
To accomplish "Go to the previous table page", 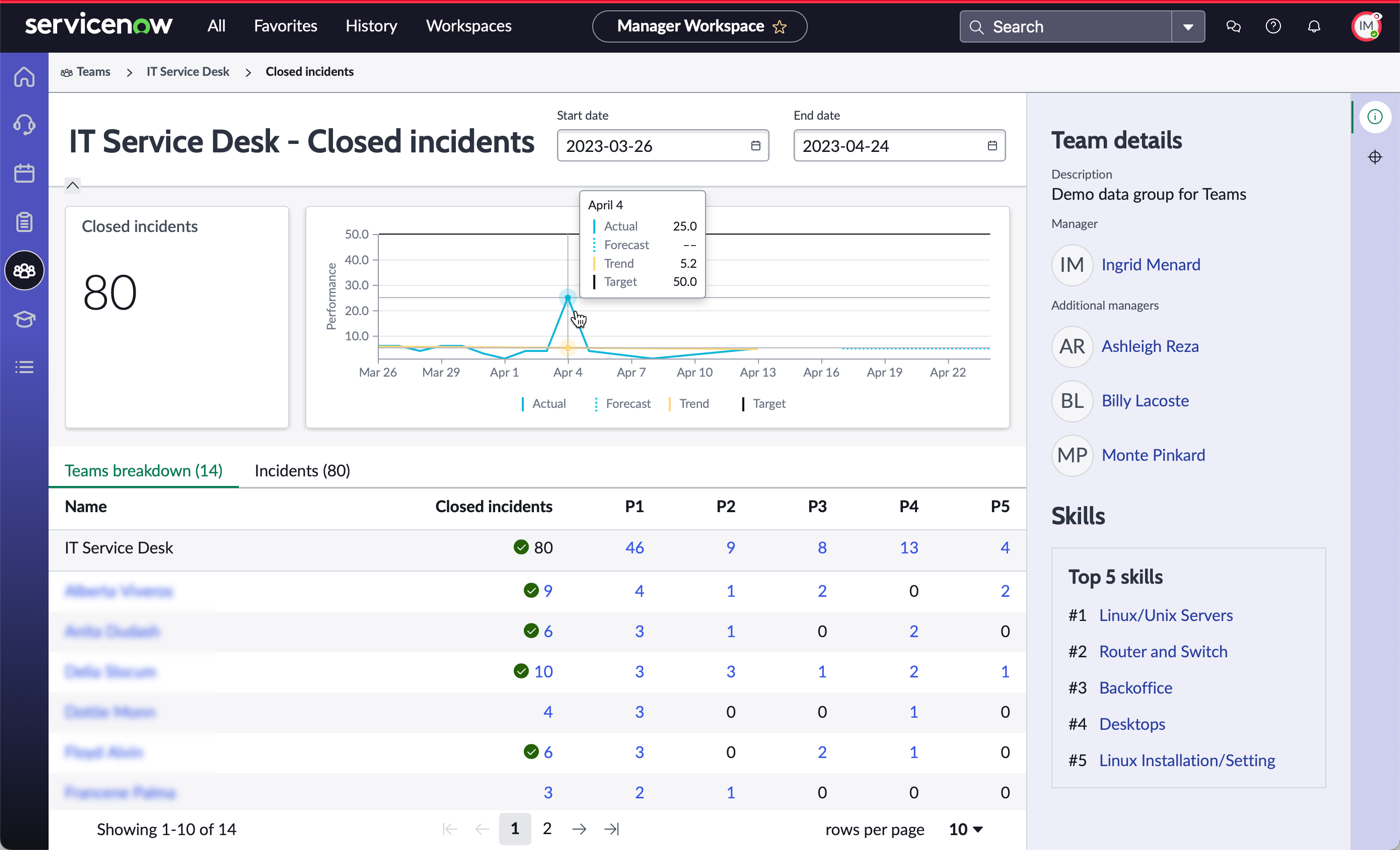I will [x=482, y=829].
